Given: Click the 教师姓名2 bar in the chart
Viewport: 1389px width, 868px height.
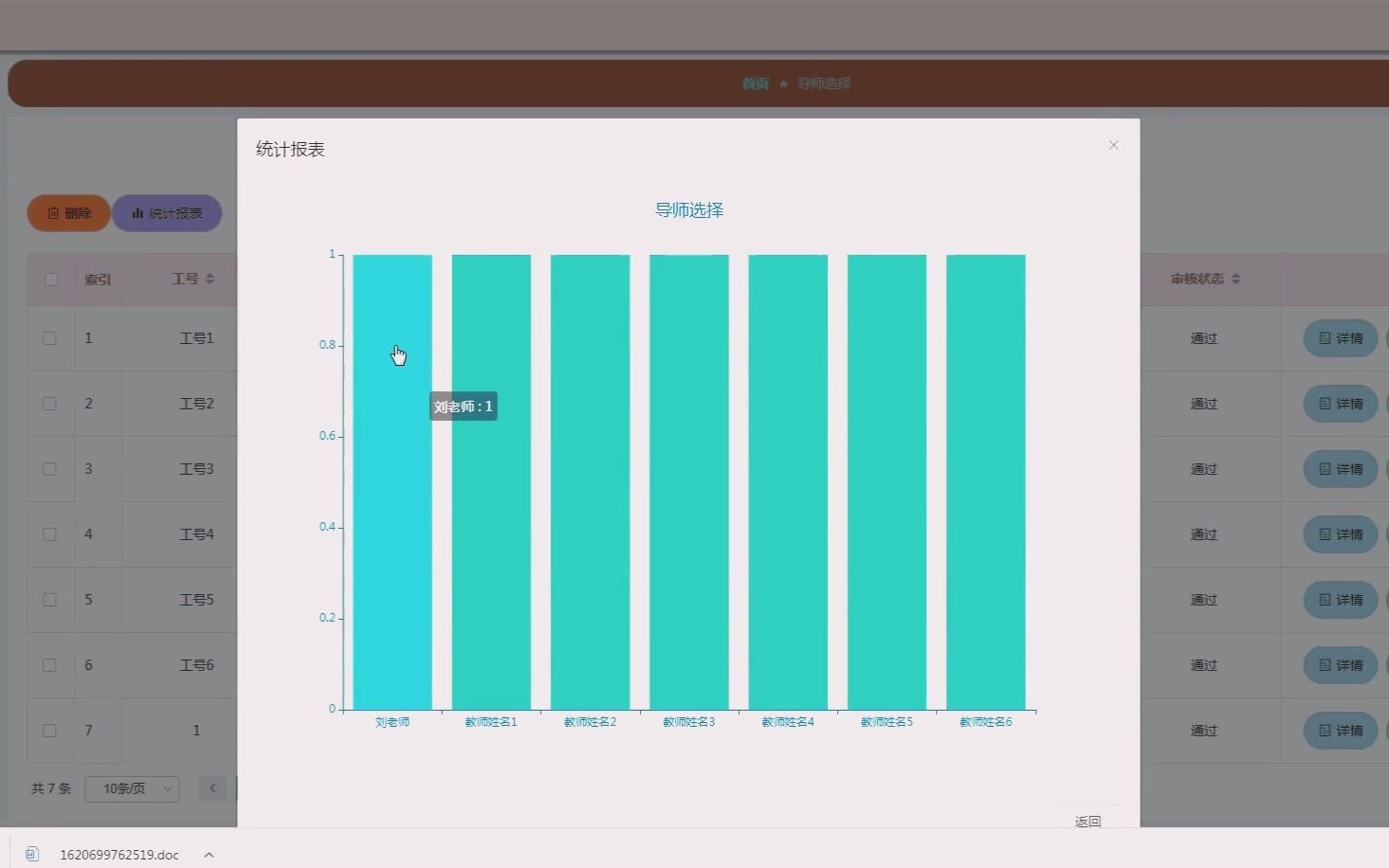Looking at the screenshot, I should pos(590,481).
